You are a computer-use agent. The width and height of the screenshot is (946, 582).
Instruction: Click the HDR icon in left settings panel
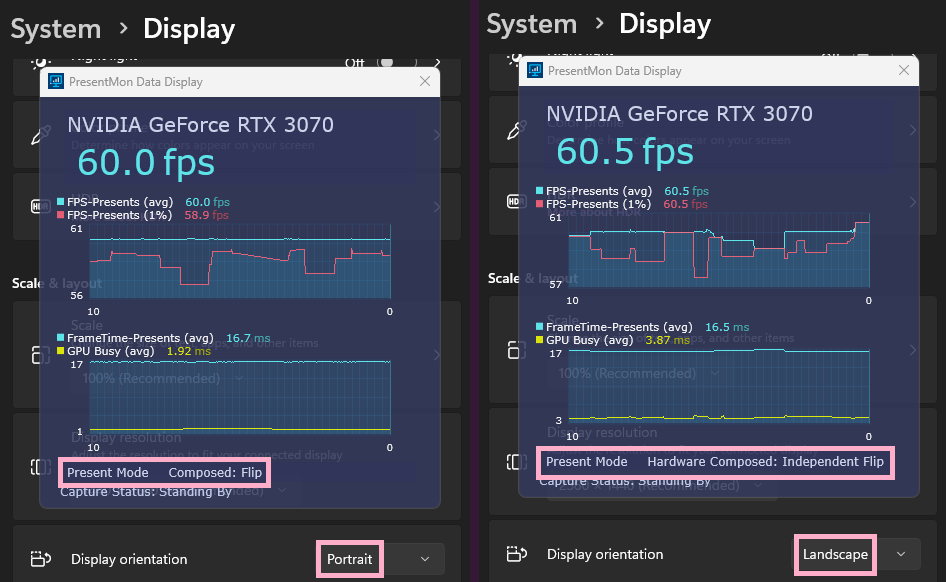click(40, 206)
